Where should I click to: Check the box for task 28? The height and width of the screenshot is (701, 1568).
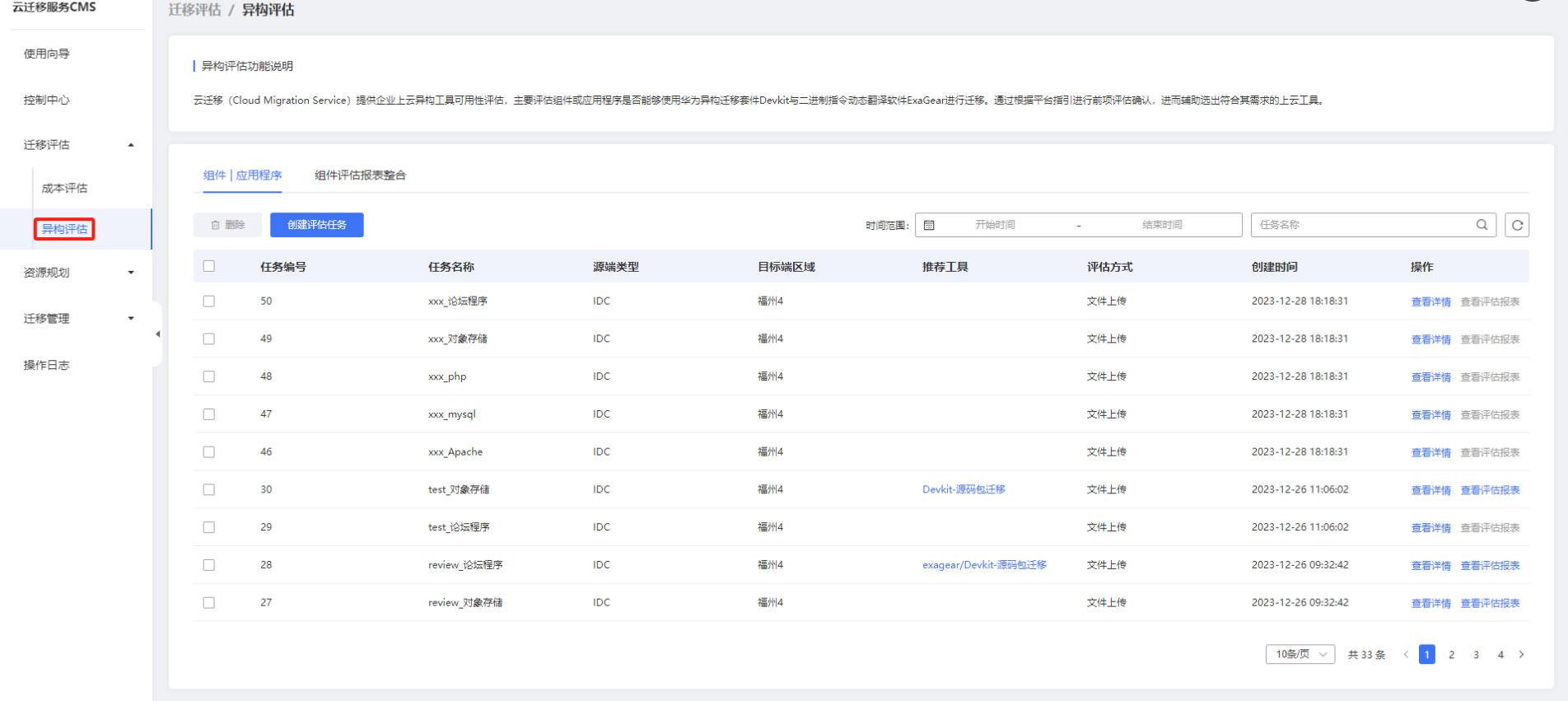pos(209,565)
